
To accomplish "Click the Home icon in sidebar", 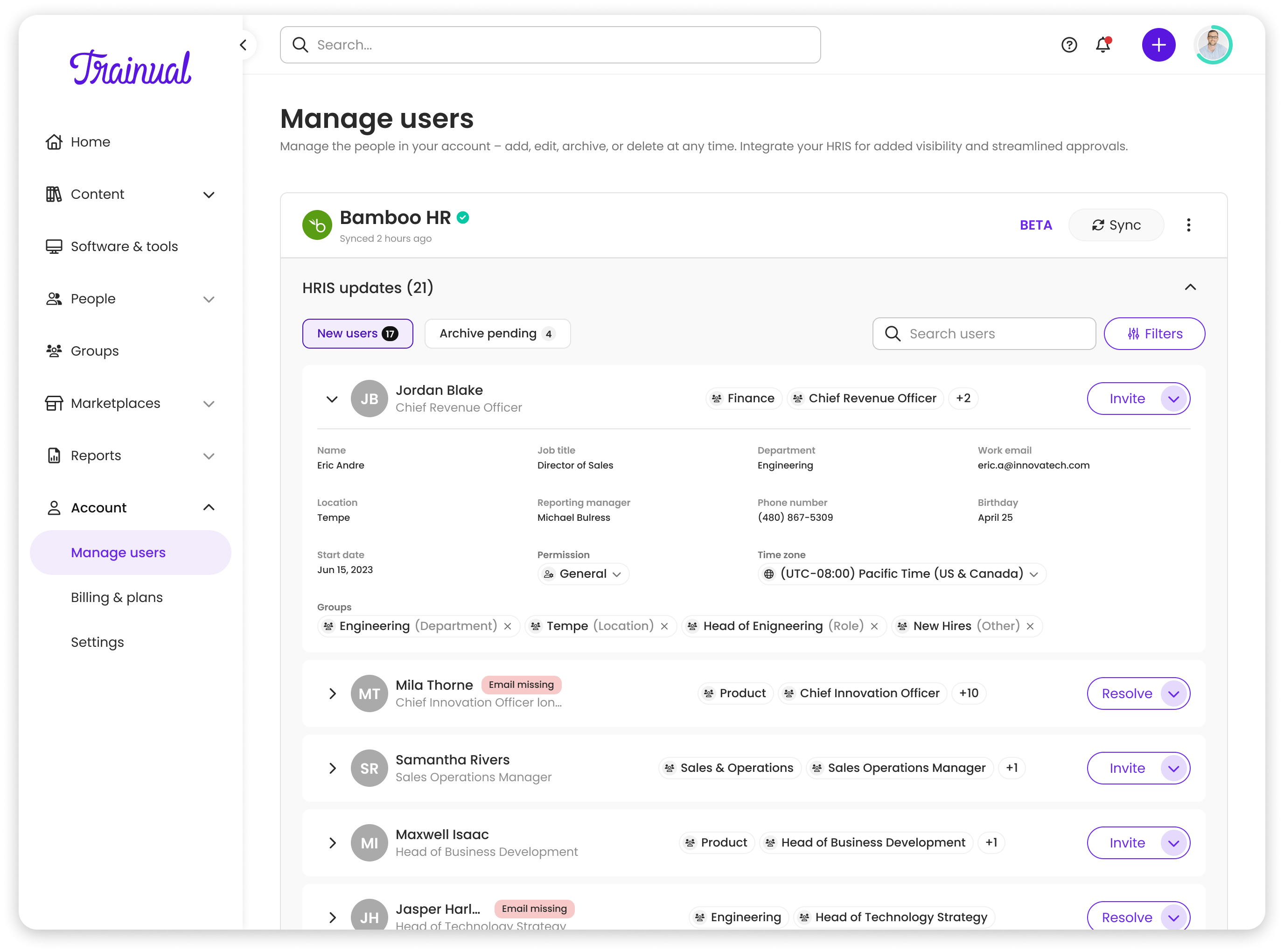I will tap(54, 142).
